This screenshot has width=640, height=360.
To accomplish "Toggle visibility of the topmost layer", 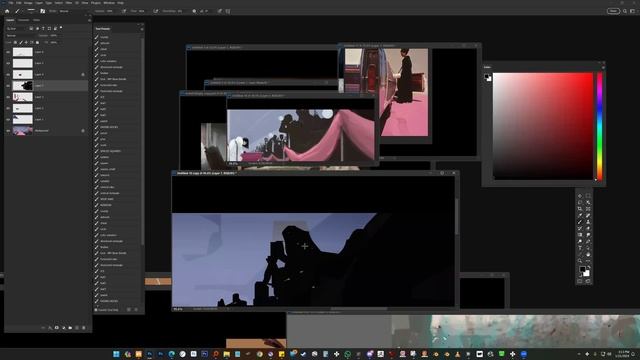I will pyautogui.click(x=8, y=52).
